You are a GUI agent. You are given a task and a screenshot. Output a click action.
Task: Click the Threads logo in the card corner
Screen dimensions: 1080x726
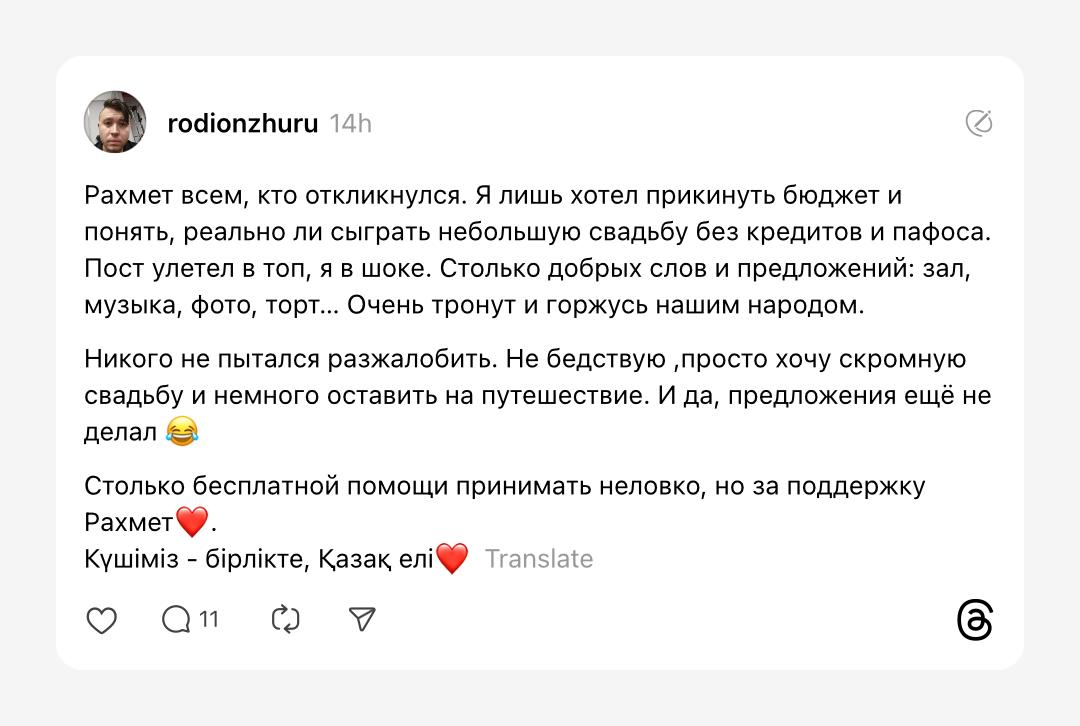coord(975,620)
